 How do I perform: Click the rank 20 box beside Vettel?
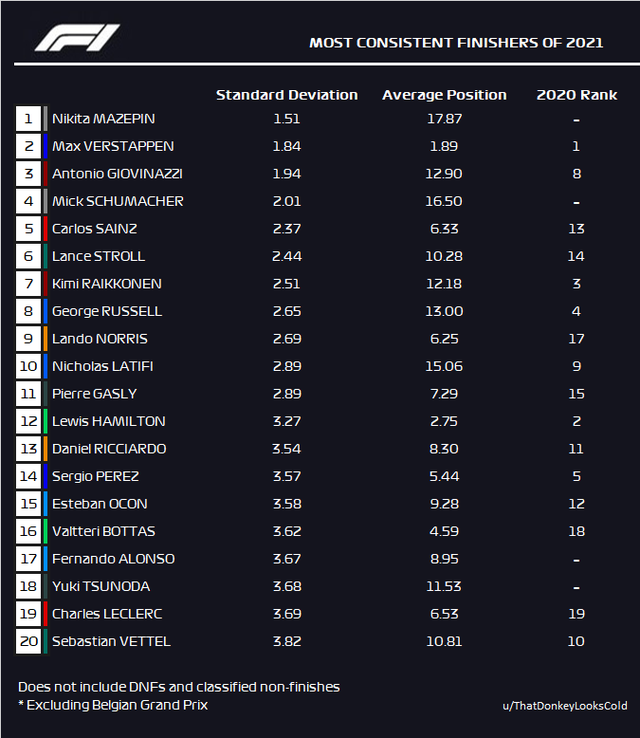coord(28,641)
